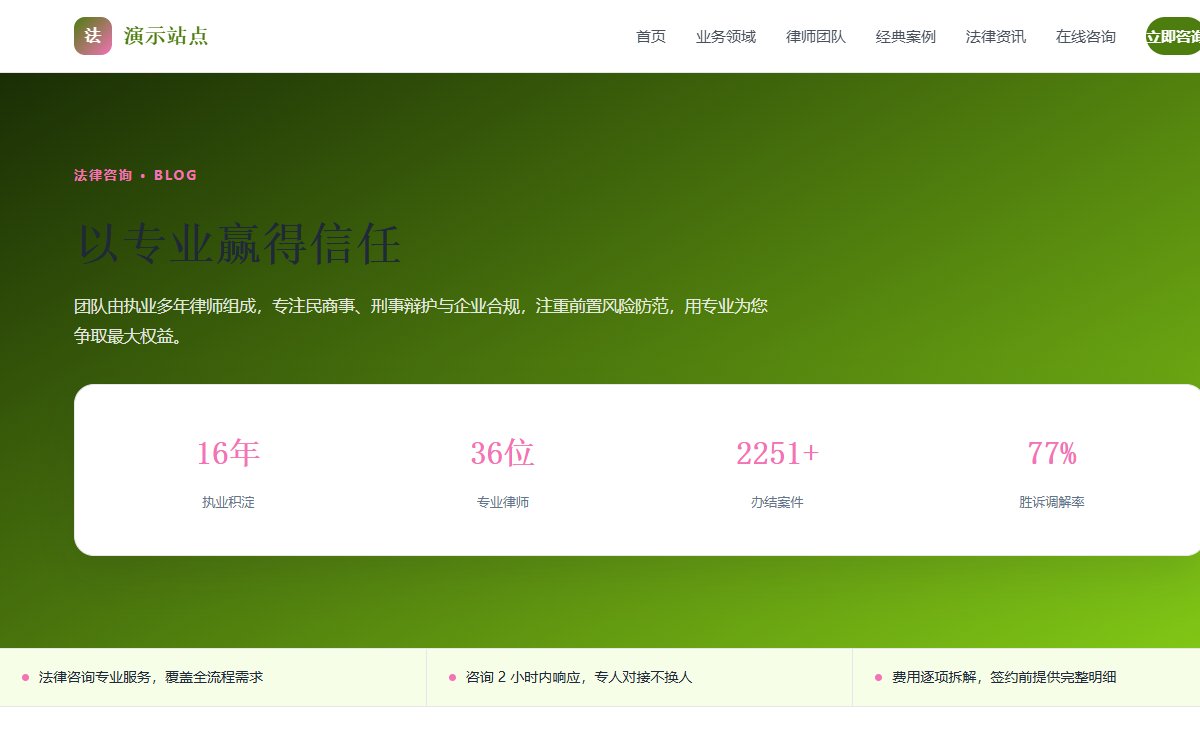Viewport: 1200px width, 750px height.
Task: Select 律师团队 in the navigation
Action: [x=816, y=37]
